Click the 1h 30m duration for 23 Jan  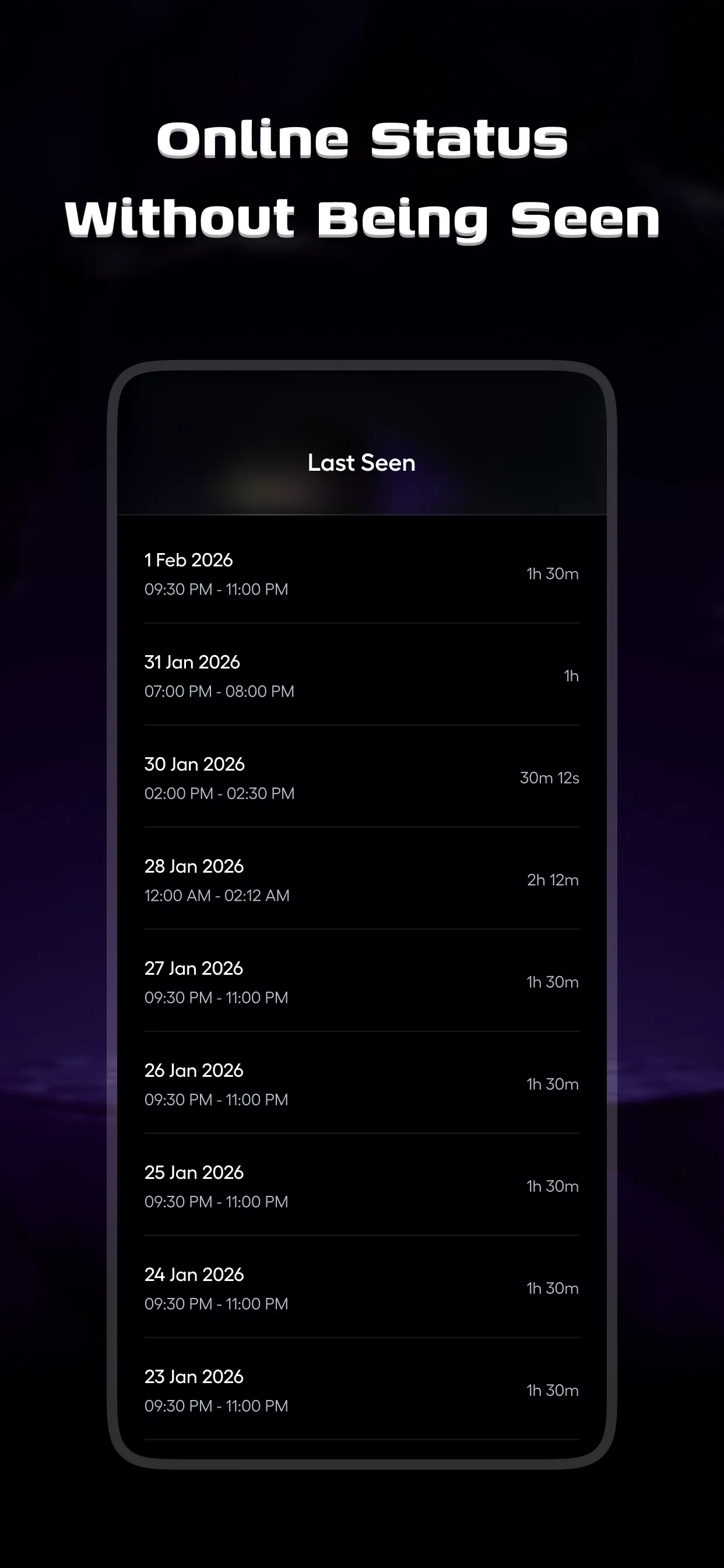click(551, 1390)
